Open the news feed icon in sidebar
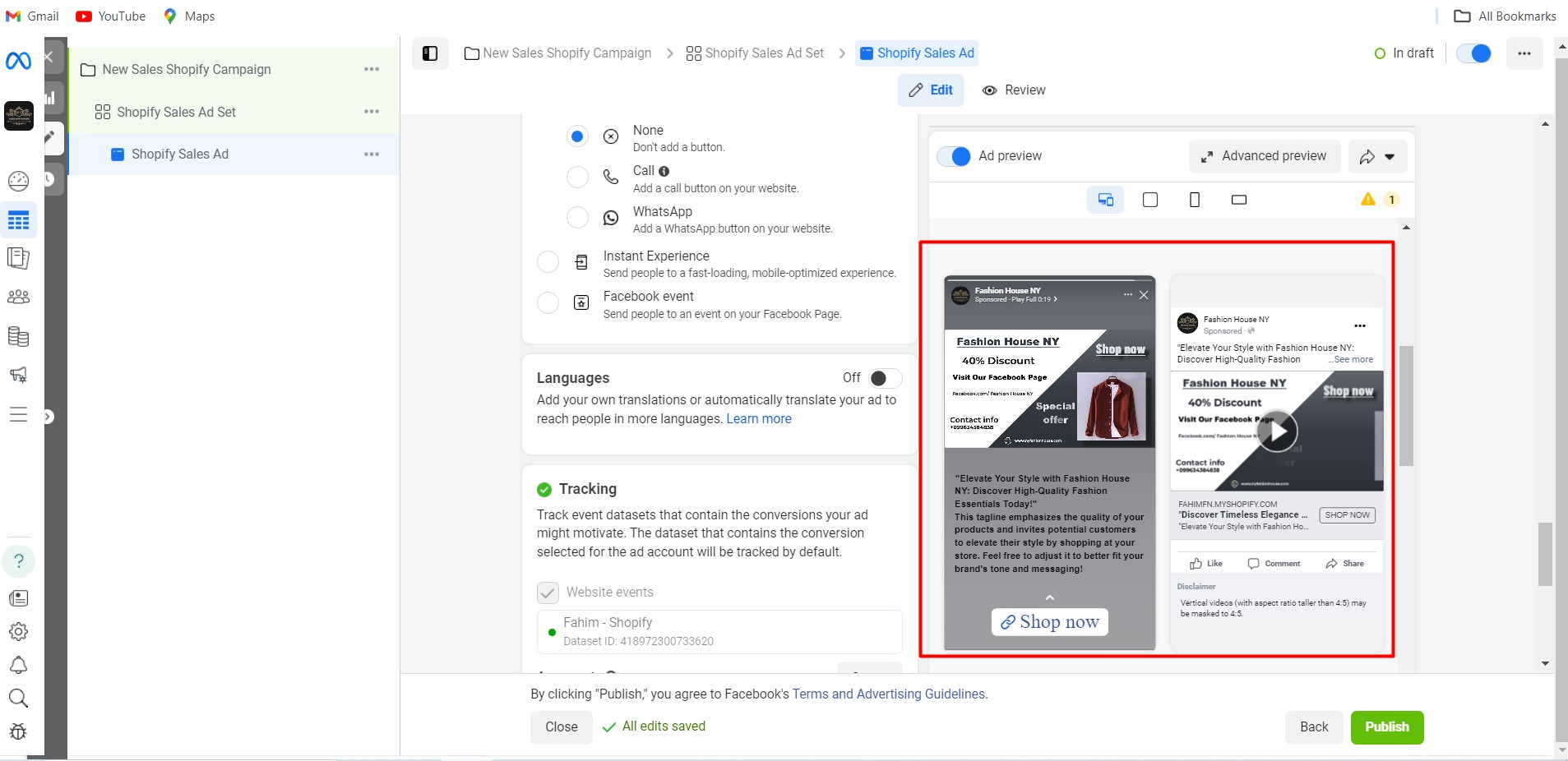This screenshot has width=1568, height=761. (18, 598)
